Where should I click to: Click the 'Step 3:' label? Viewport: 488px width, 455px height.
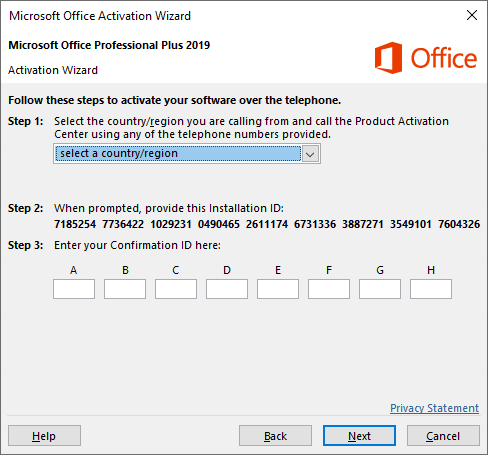[x=26, y=245]
